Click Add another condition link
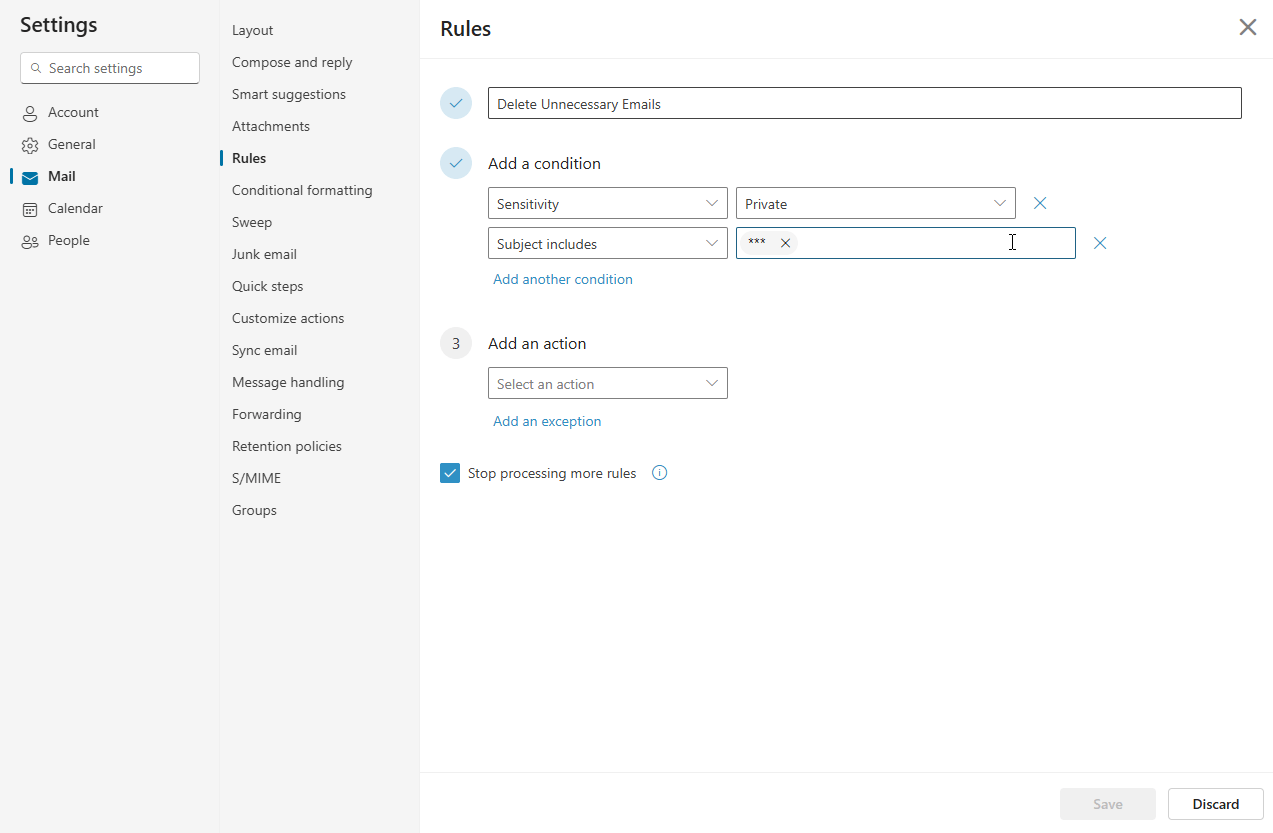The height and width of the screenshot is (833, 1273). pos(562,279)
